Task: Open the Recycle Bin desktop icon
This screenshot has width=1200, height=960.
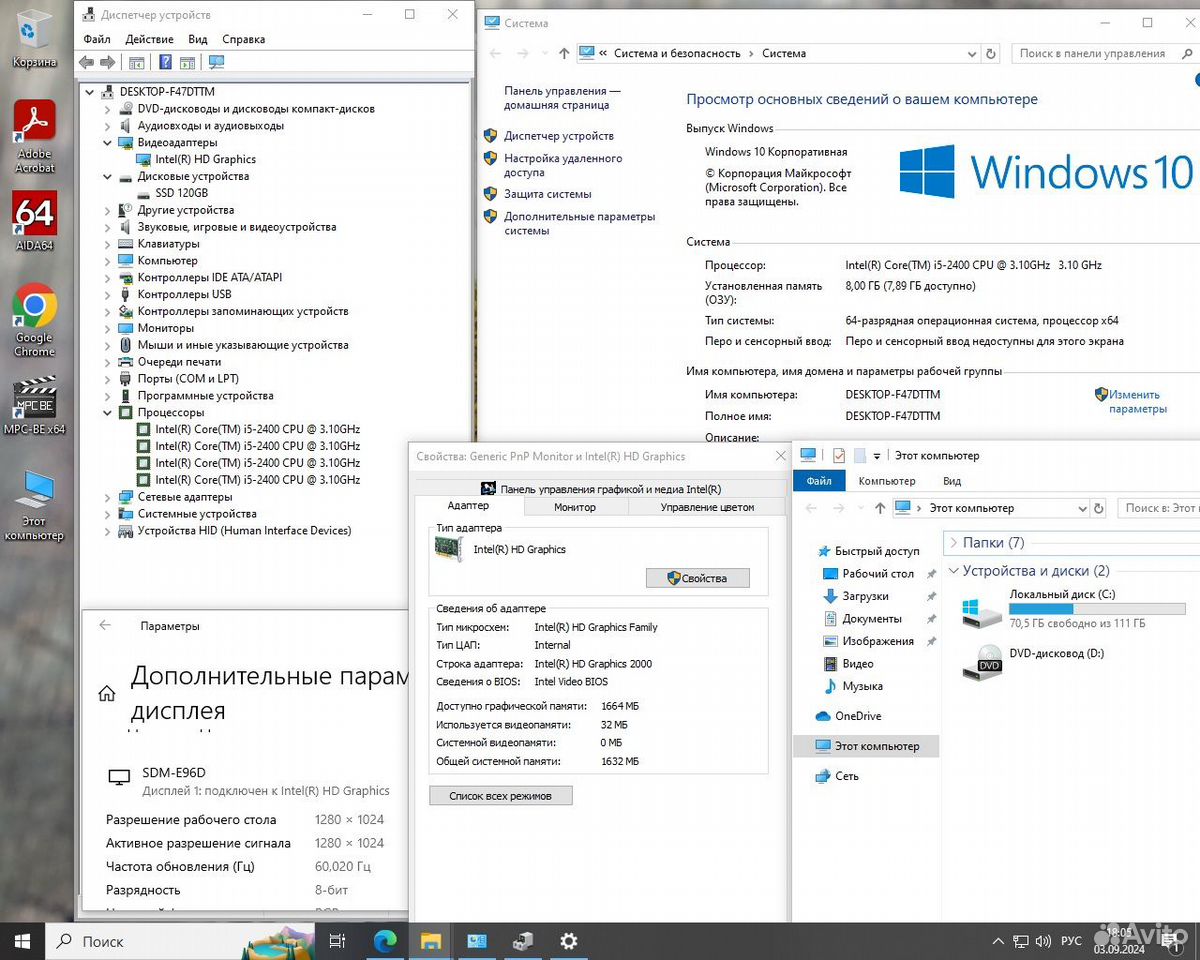Action: tap(34, 38)
